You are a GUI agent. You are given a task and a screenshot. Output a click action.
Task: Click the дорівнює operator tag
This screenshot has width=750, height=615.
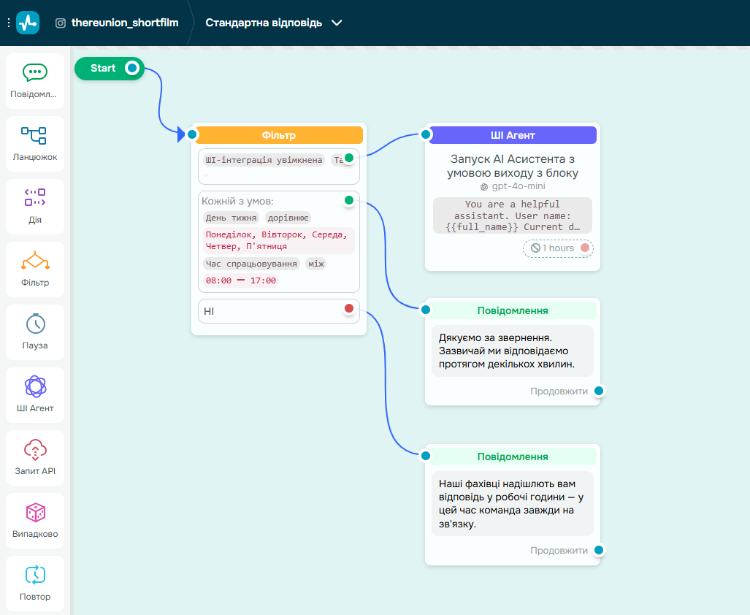click(x=288, y=218)
